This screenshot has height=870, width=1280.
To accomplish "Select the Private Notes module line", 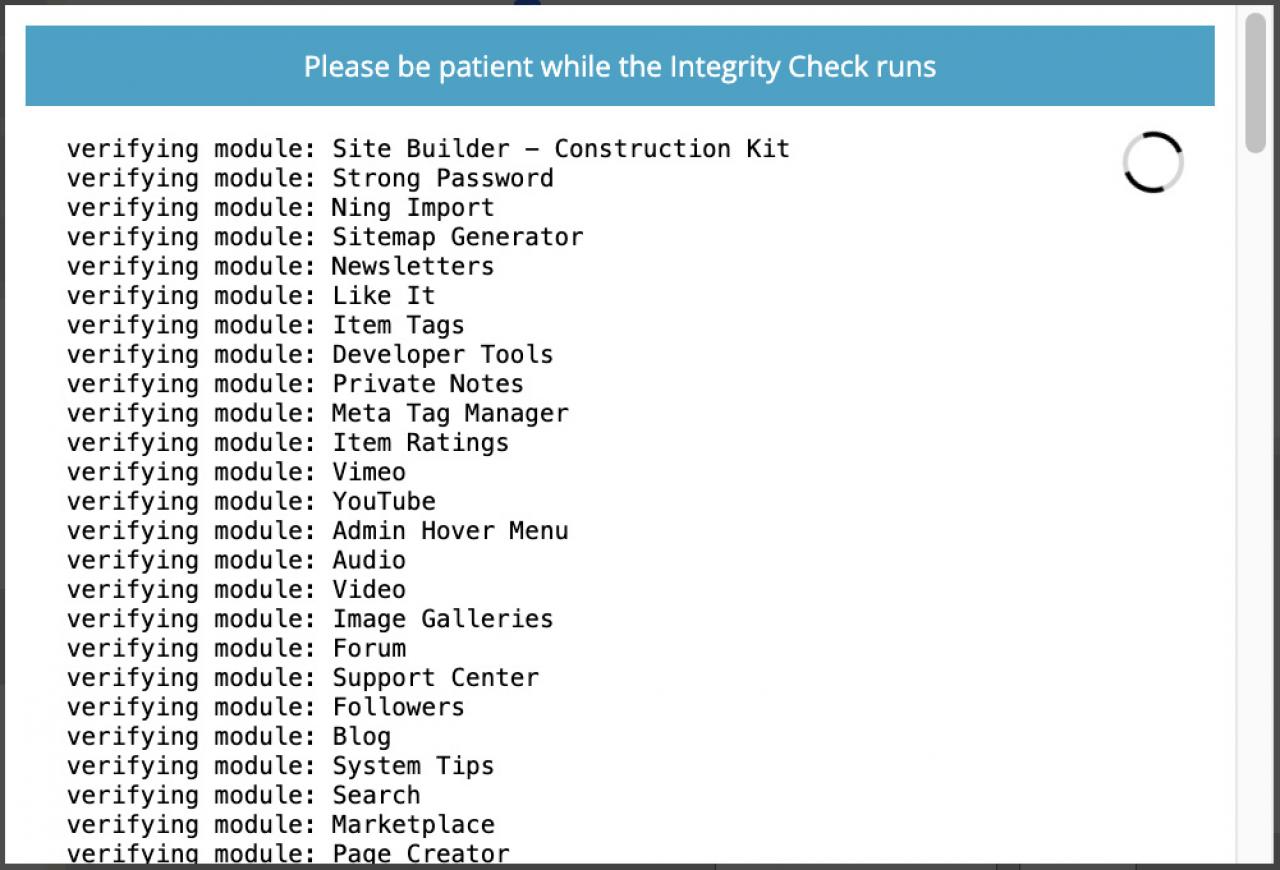I will click(295, 384).
